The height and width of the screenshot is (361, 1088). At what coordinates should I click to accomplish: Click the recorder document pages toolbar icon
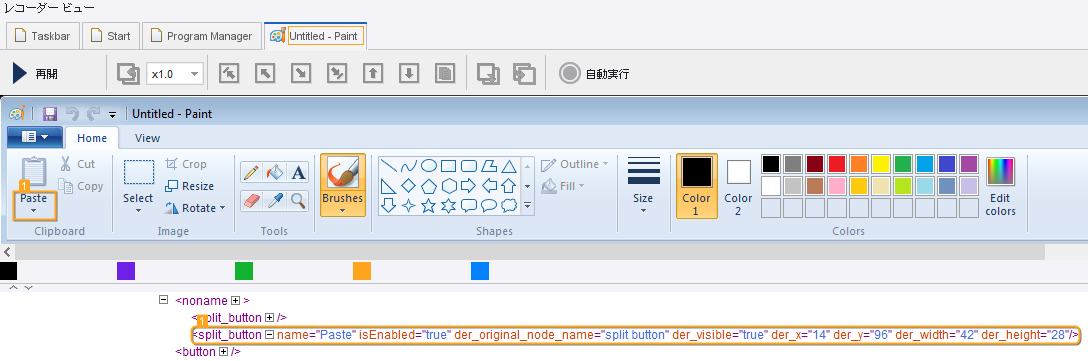point(445,73)
